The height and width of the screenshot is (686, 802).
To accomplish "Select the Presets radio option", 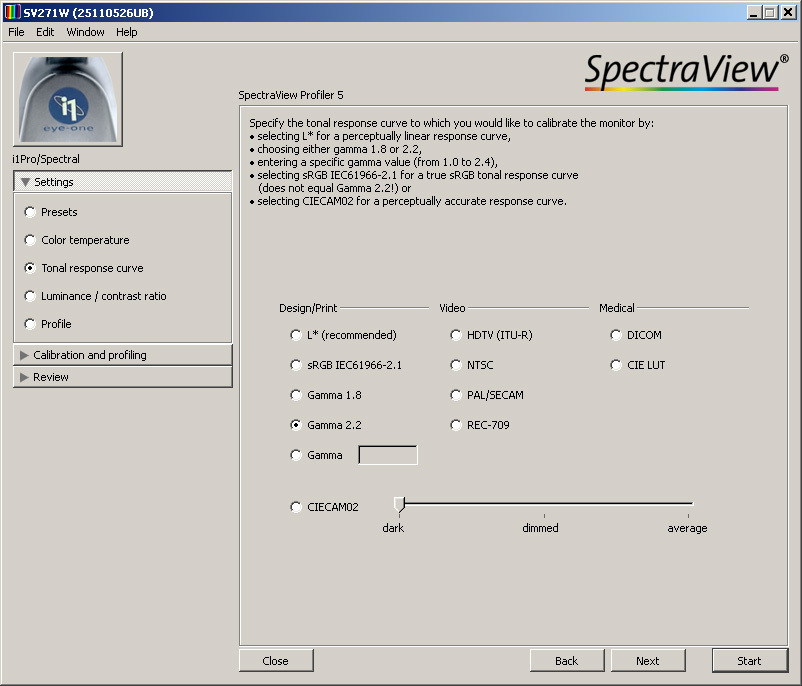I will pos(30,212).
